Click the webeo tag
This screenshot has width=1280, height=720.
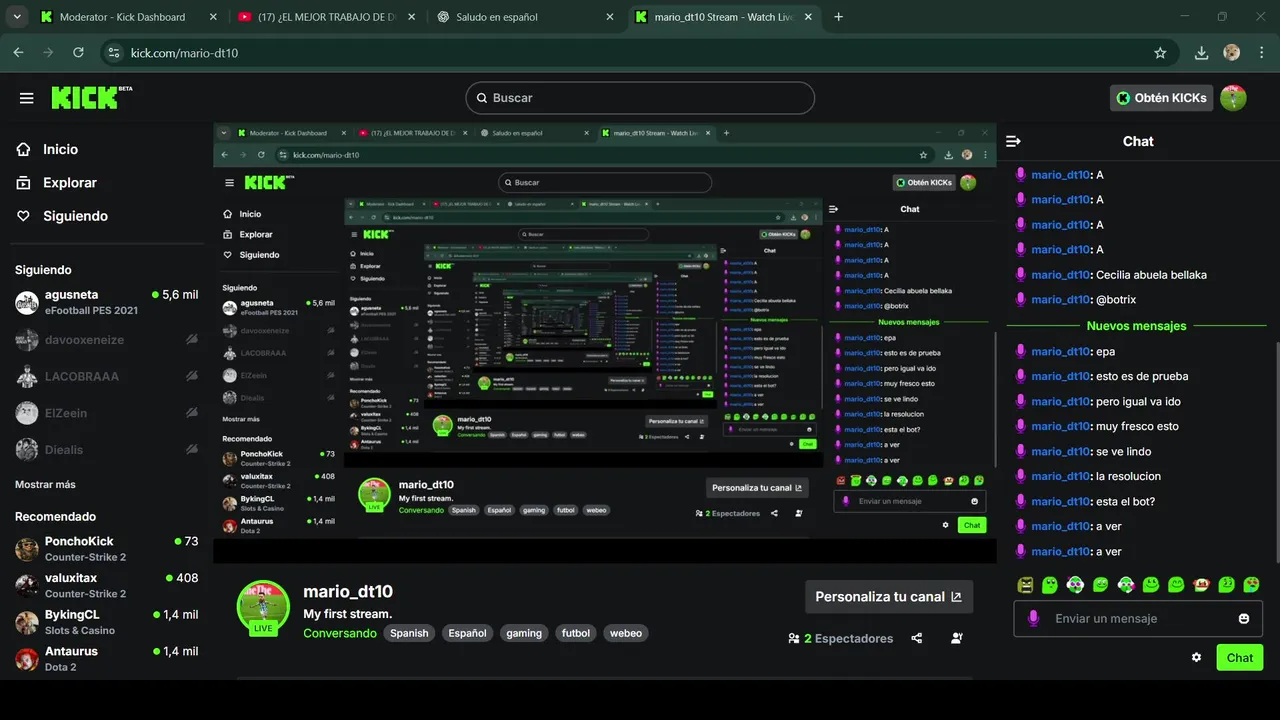click(625, 633)
